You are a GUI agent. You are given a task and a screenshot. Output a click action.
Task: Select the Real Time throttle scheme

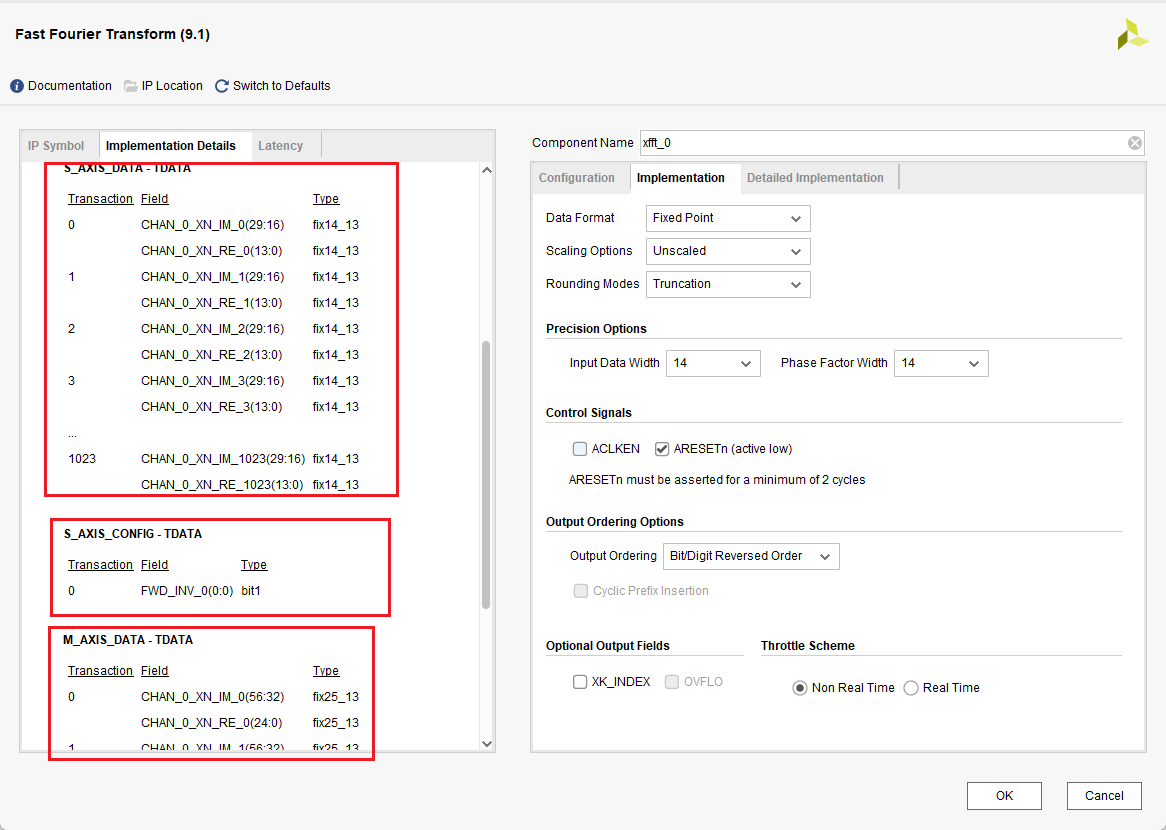coord(911,688)
